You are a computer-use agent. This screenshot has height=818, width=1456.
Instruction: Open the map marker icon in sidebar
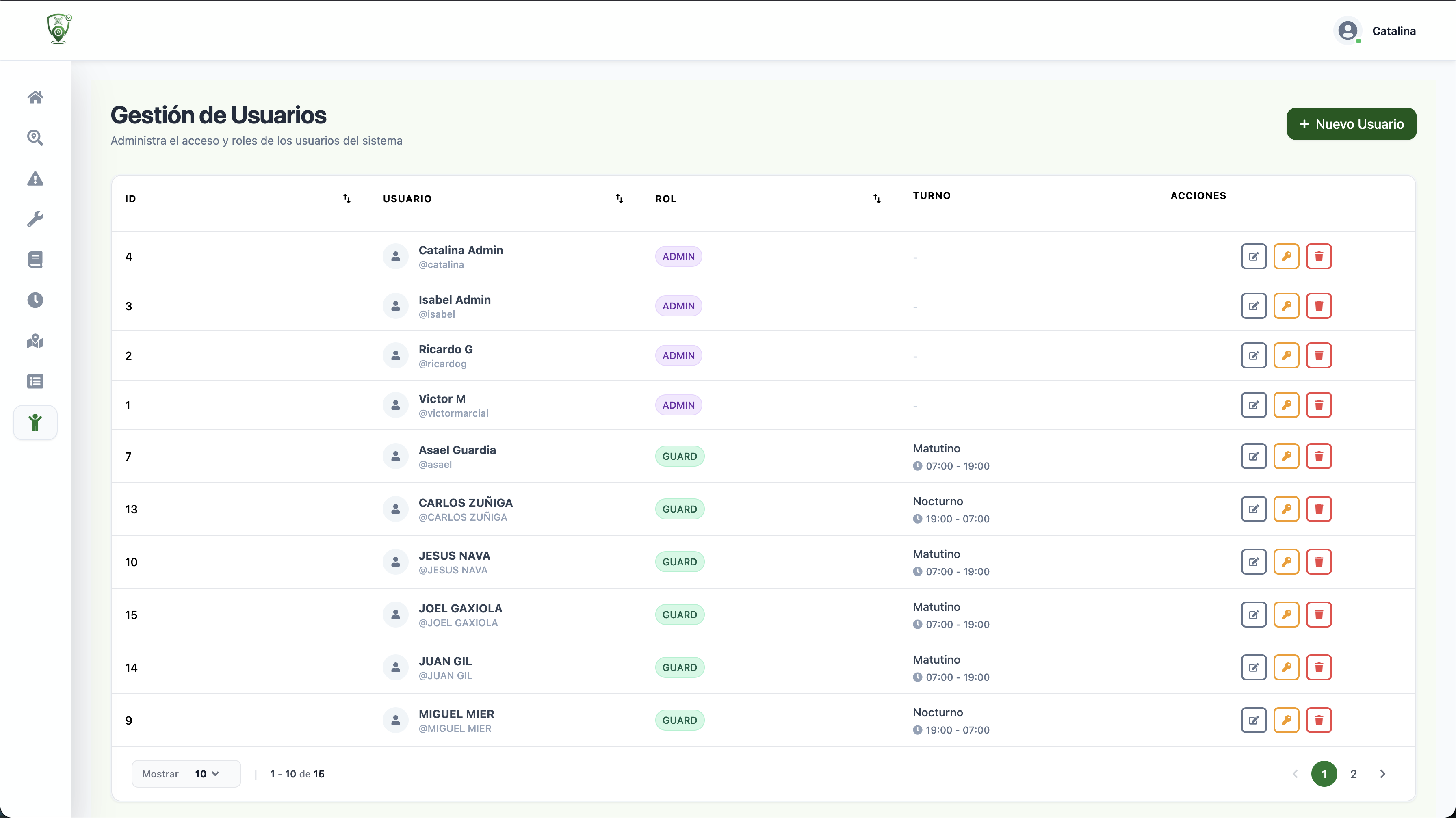pyautogui.click(x=35, y=341)
